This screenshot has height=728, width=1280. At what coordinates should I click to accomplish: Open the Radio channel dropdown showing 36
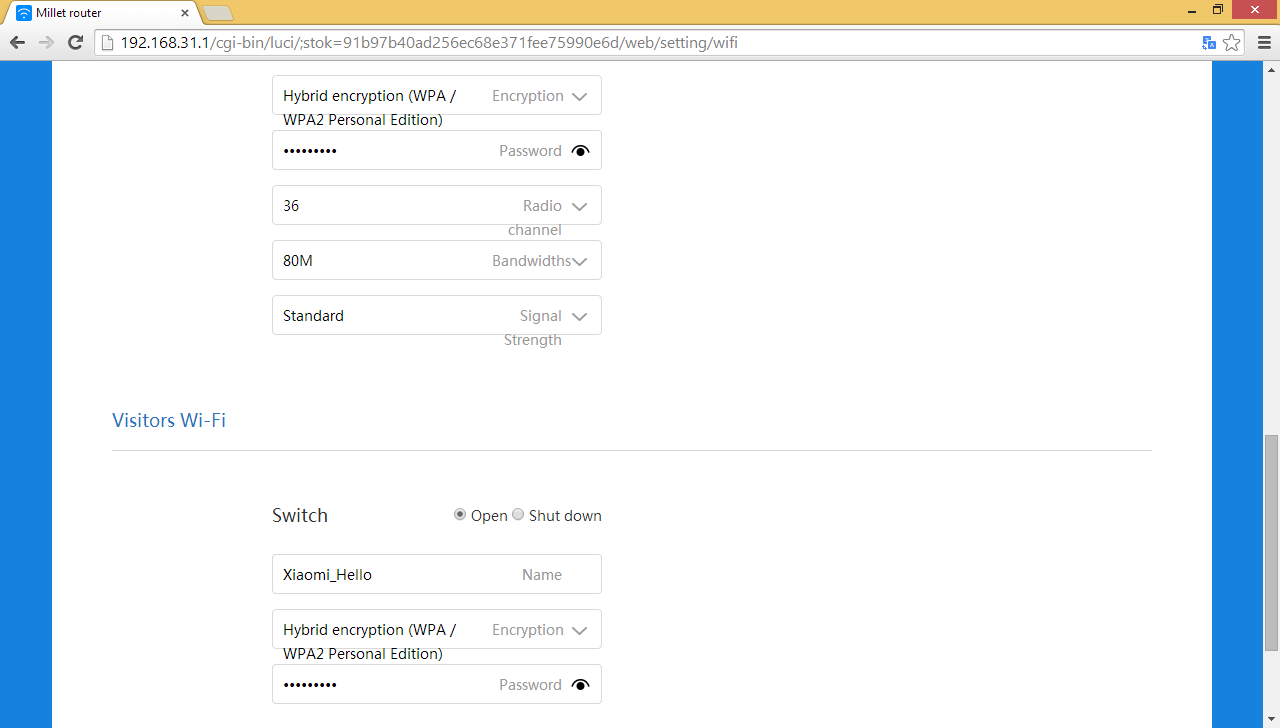point(437,205)
